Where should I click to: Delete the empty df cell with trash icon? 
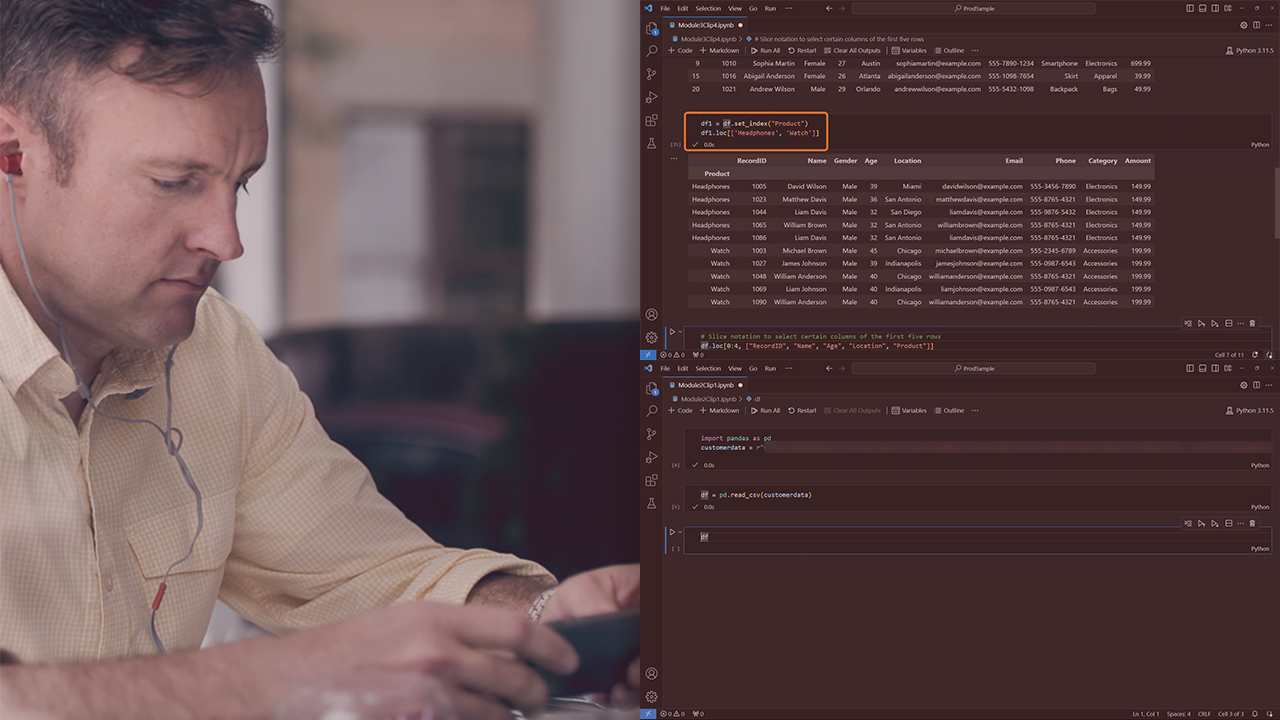point(1252,523)
